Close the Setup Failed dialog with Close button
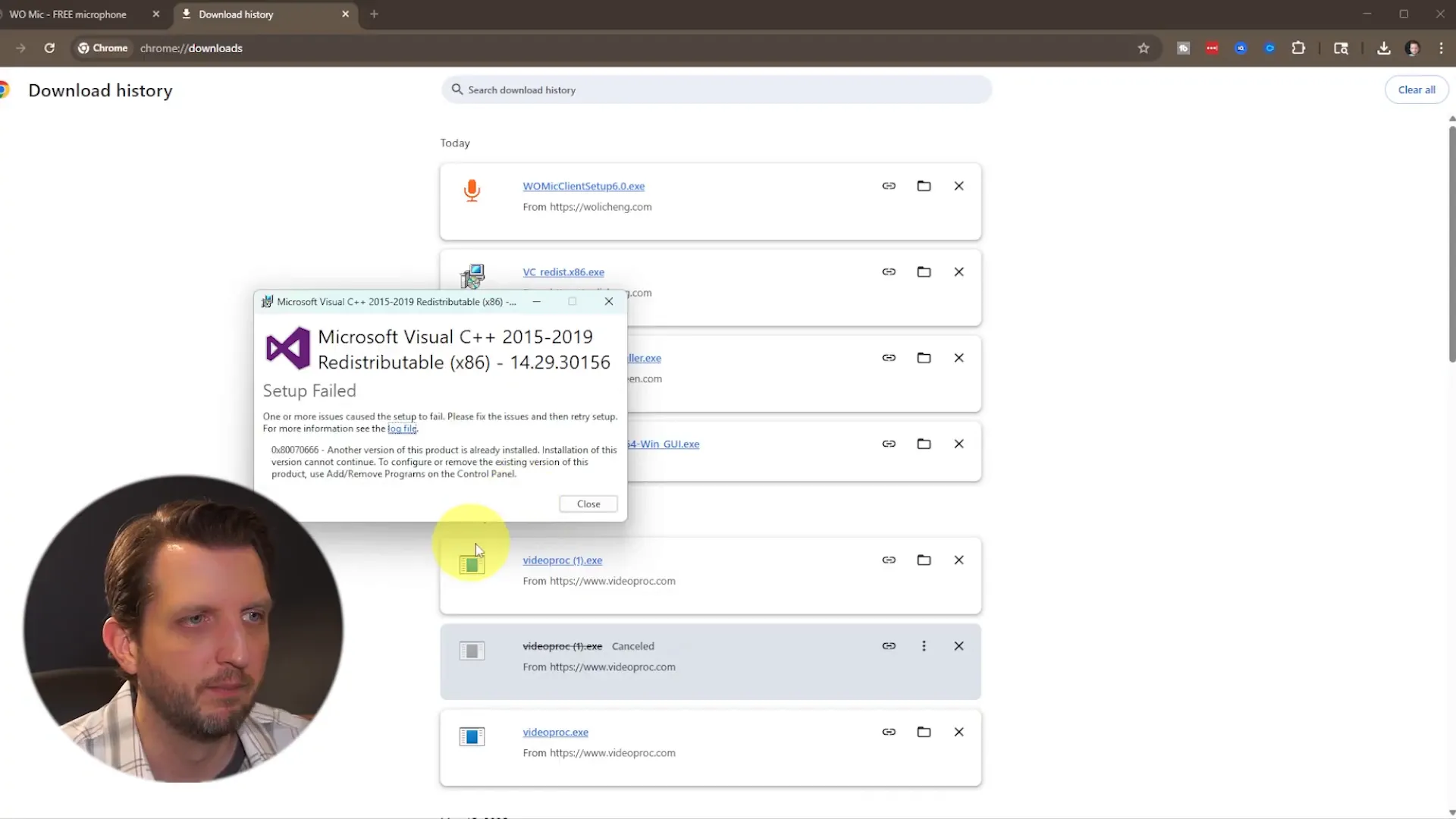Image resolution: width=1456 pixels, height=819 pixels. click(588, 504)
